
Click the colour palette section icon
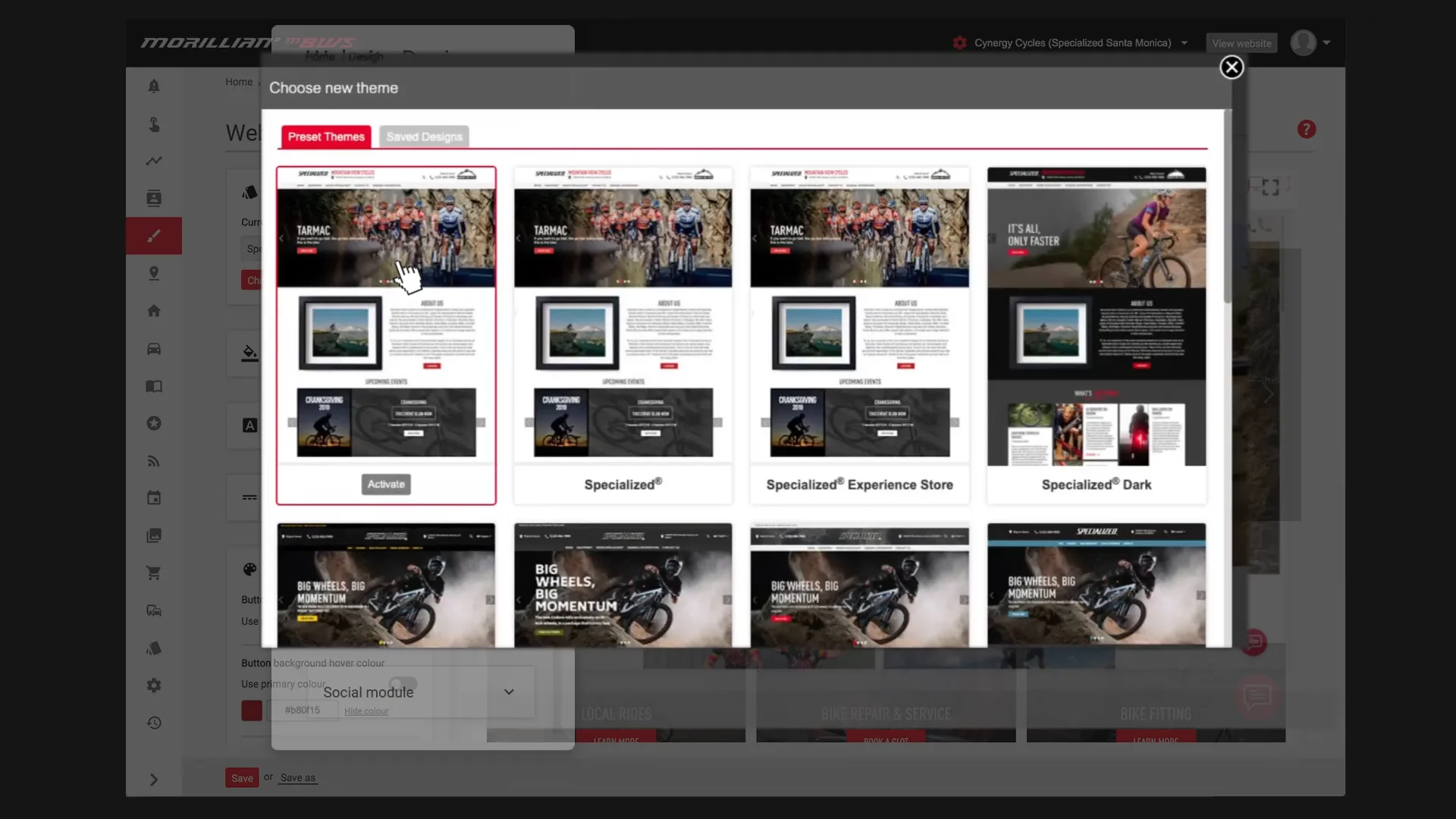[x=250, y=570]
